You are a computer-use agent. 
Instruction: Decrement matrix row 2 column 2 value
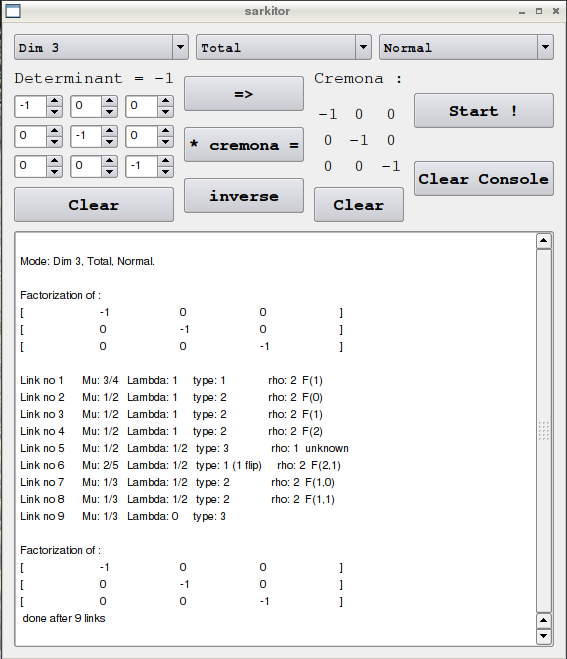[109, 142]
